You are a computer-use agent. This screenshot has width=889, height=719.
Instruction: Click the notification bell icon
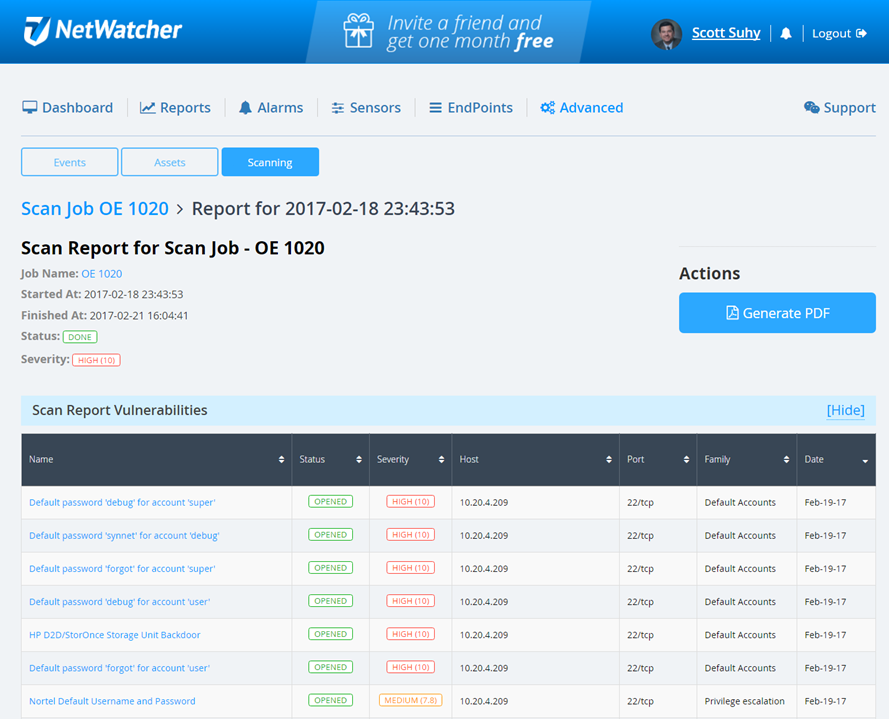pos(785,33)
